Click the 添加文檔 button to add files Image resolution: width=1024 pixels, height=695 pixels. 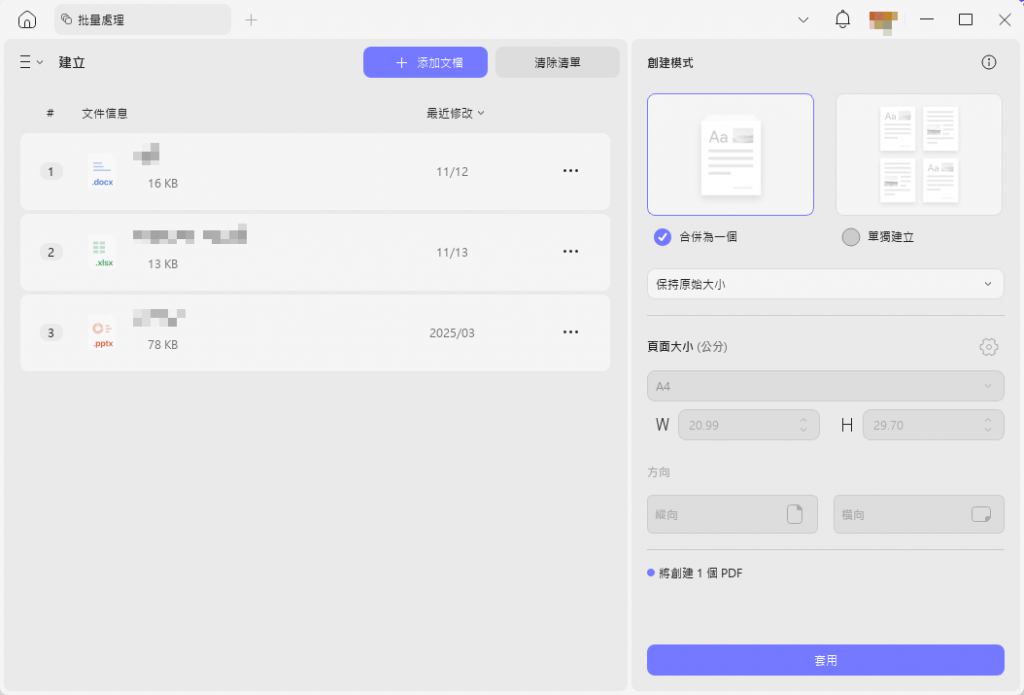coord(425,62)
